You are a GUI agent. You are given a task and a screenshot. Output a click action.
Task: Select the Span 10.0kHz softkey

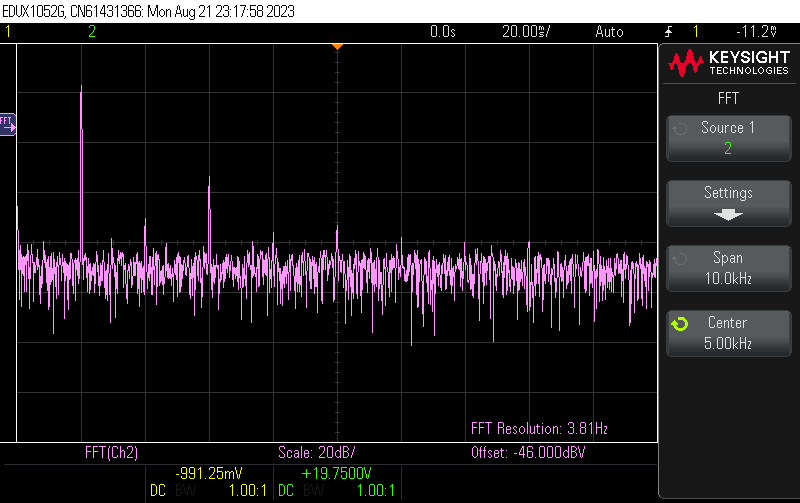click(729, 268)
